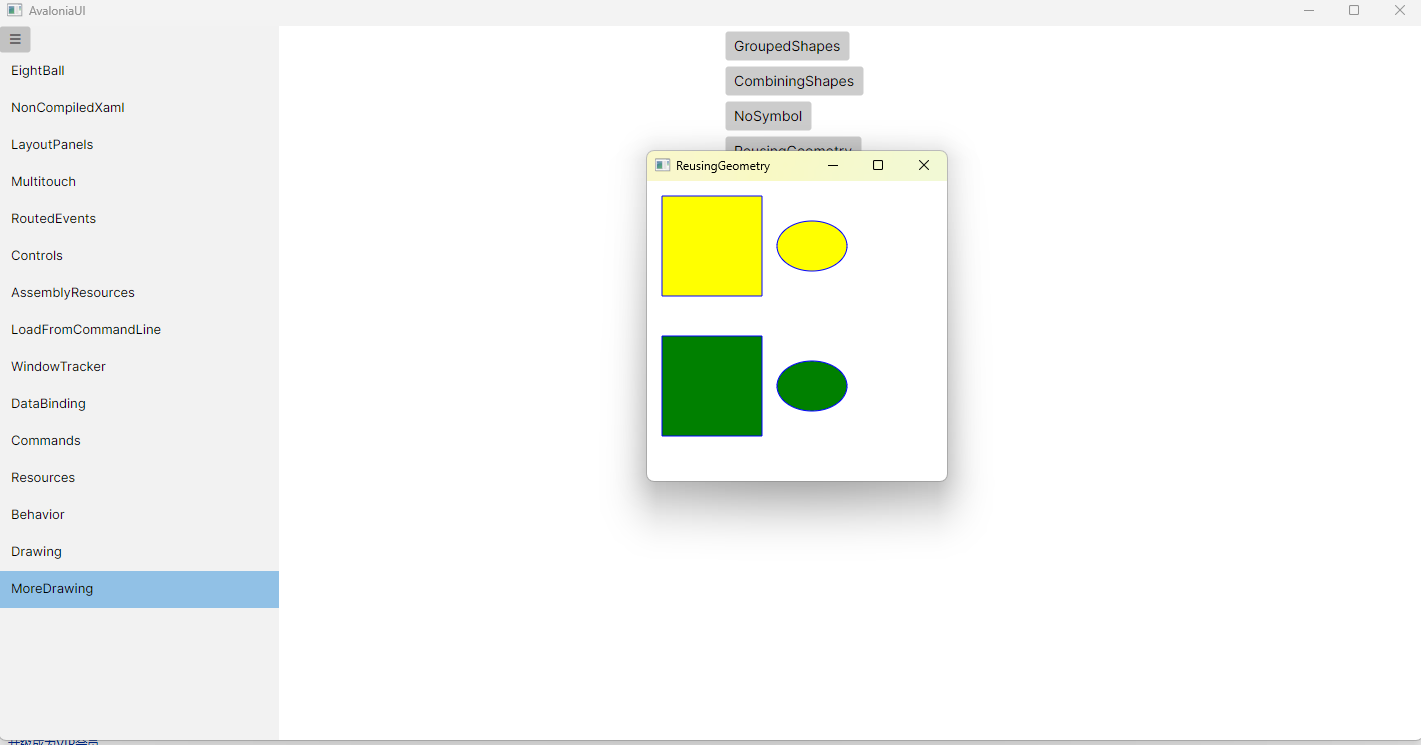
Task: Maximize the main AvaloniaUI window
Action: [1354, 10]
